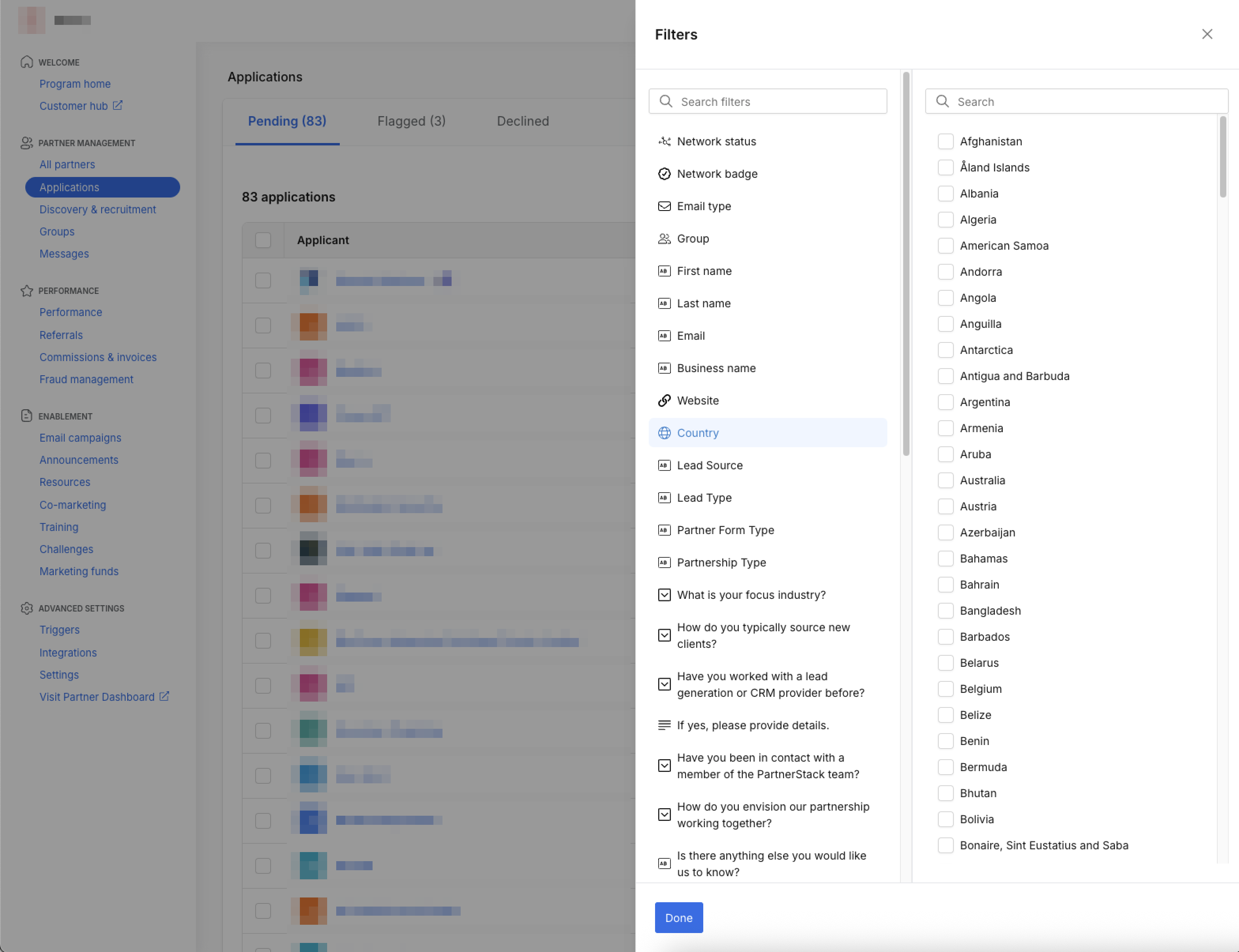Click the magnifier icon in Search filters box

click(666, 102)
